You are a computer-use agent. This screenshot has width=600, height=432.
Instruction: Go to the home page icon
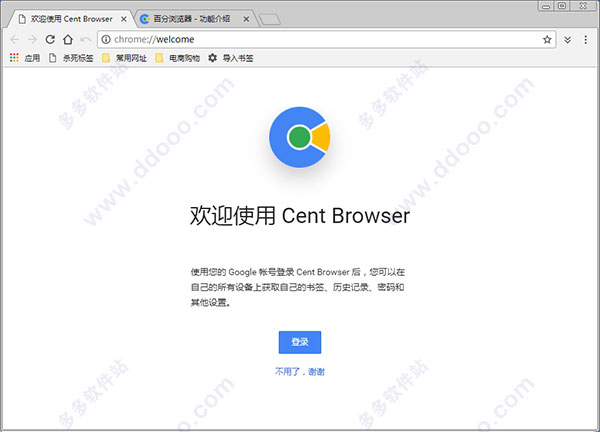[68, 39]
